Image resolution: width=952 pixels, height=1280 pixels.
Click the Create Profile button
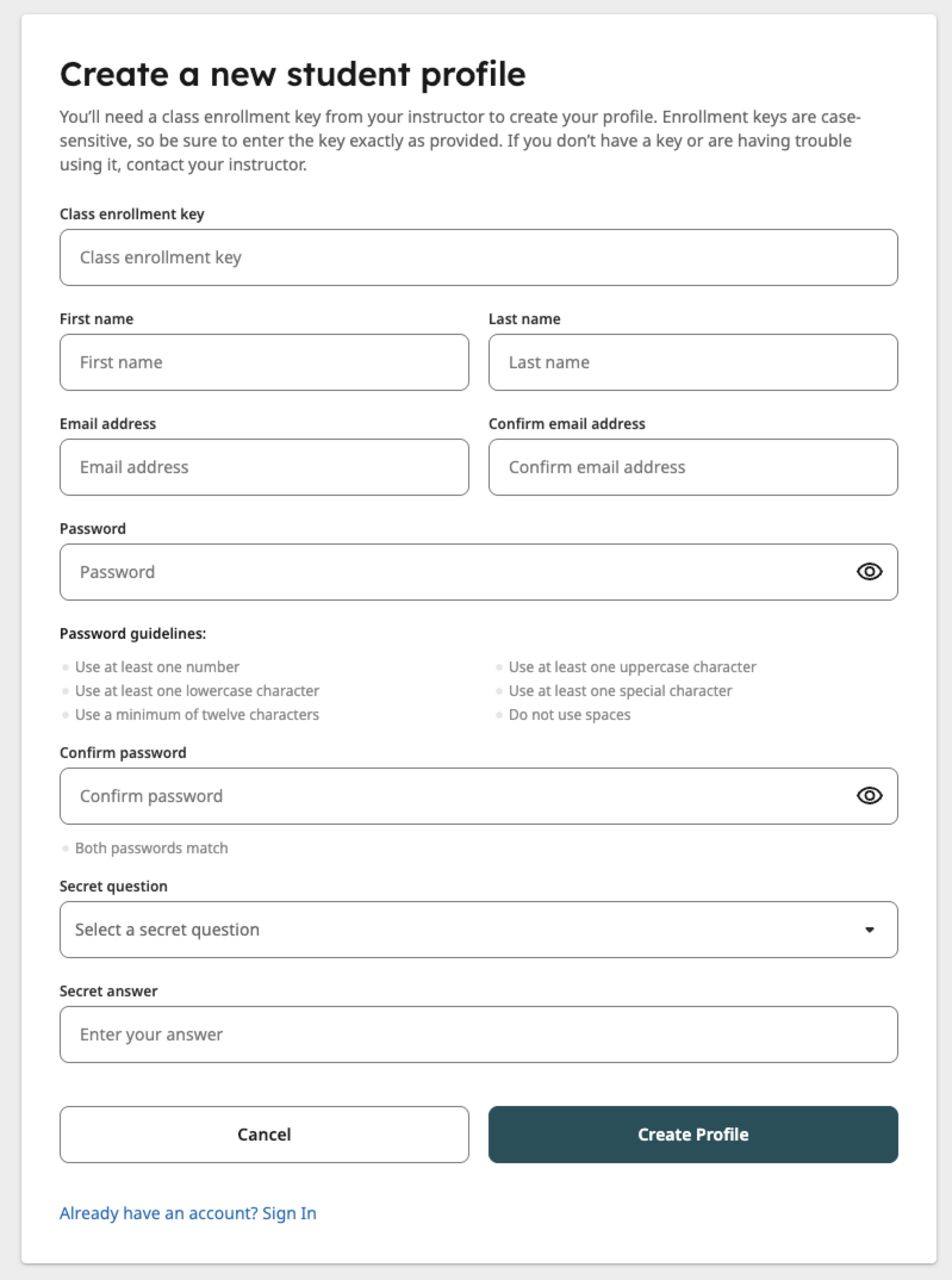(693, 1135)
